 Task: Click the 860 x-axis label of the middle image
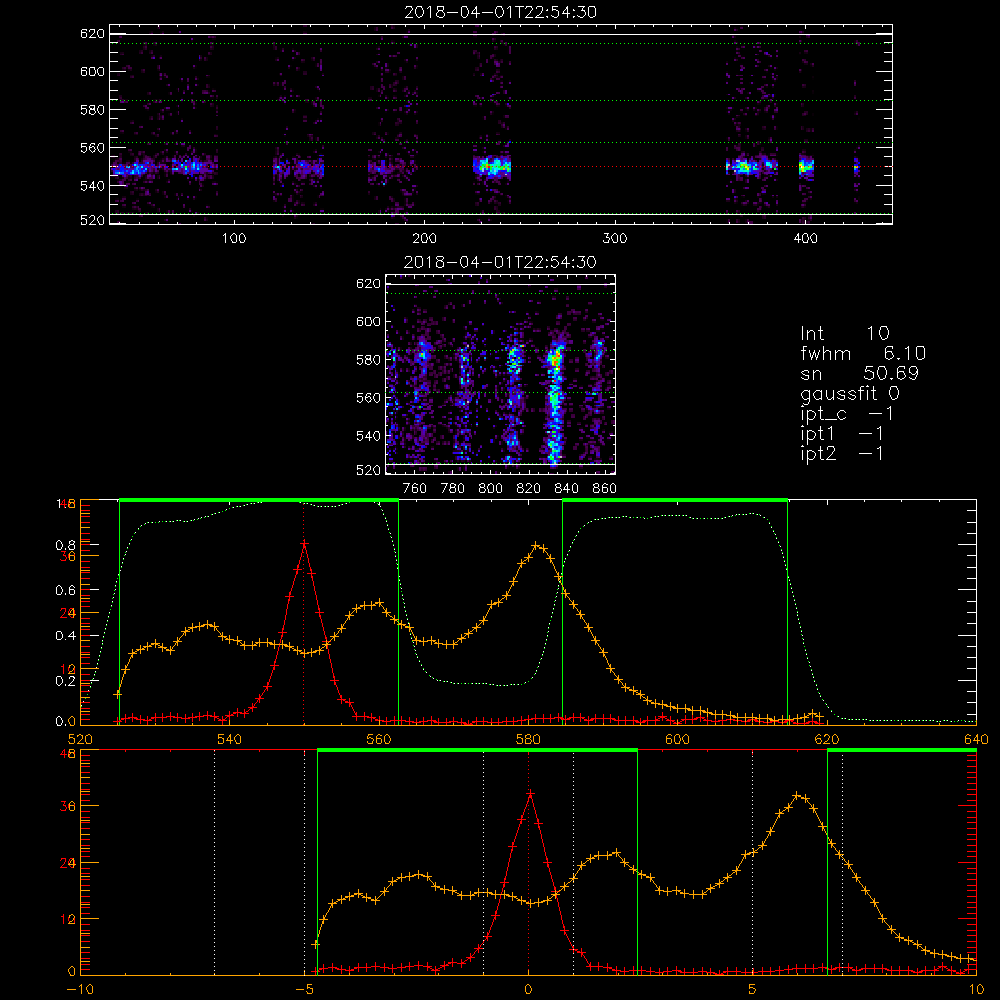604,489
